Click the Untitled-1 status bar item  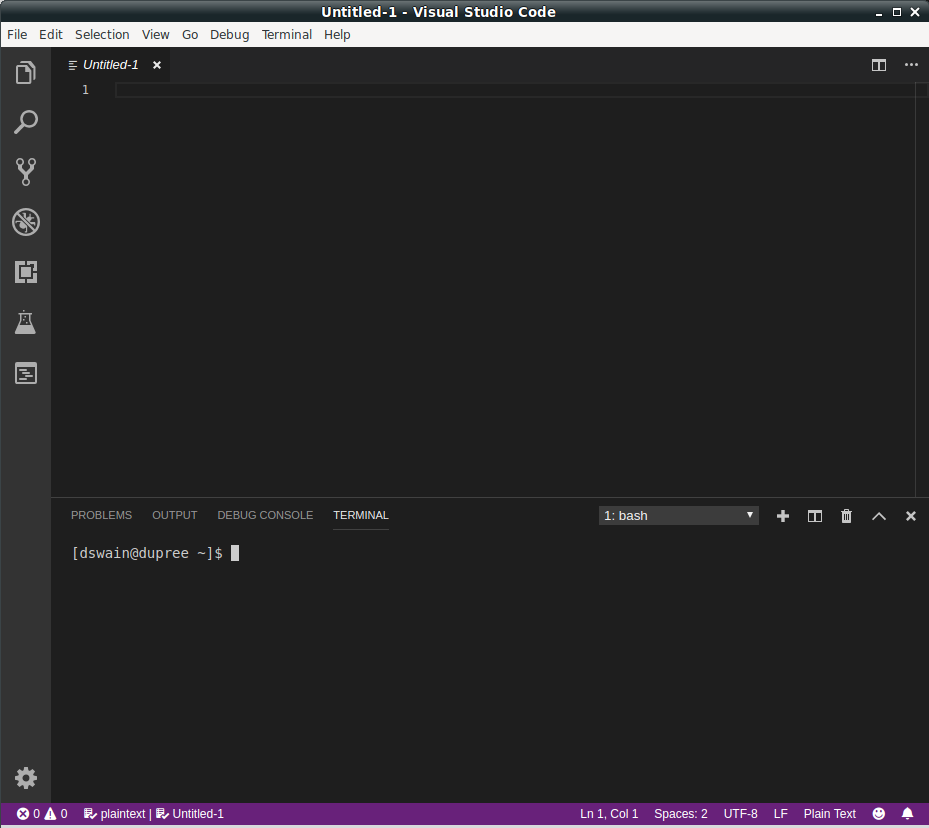(190, 814)
